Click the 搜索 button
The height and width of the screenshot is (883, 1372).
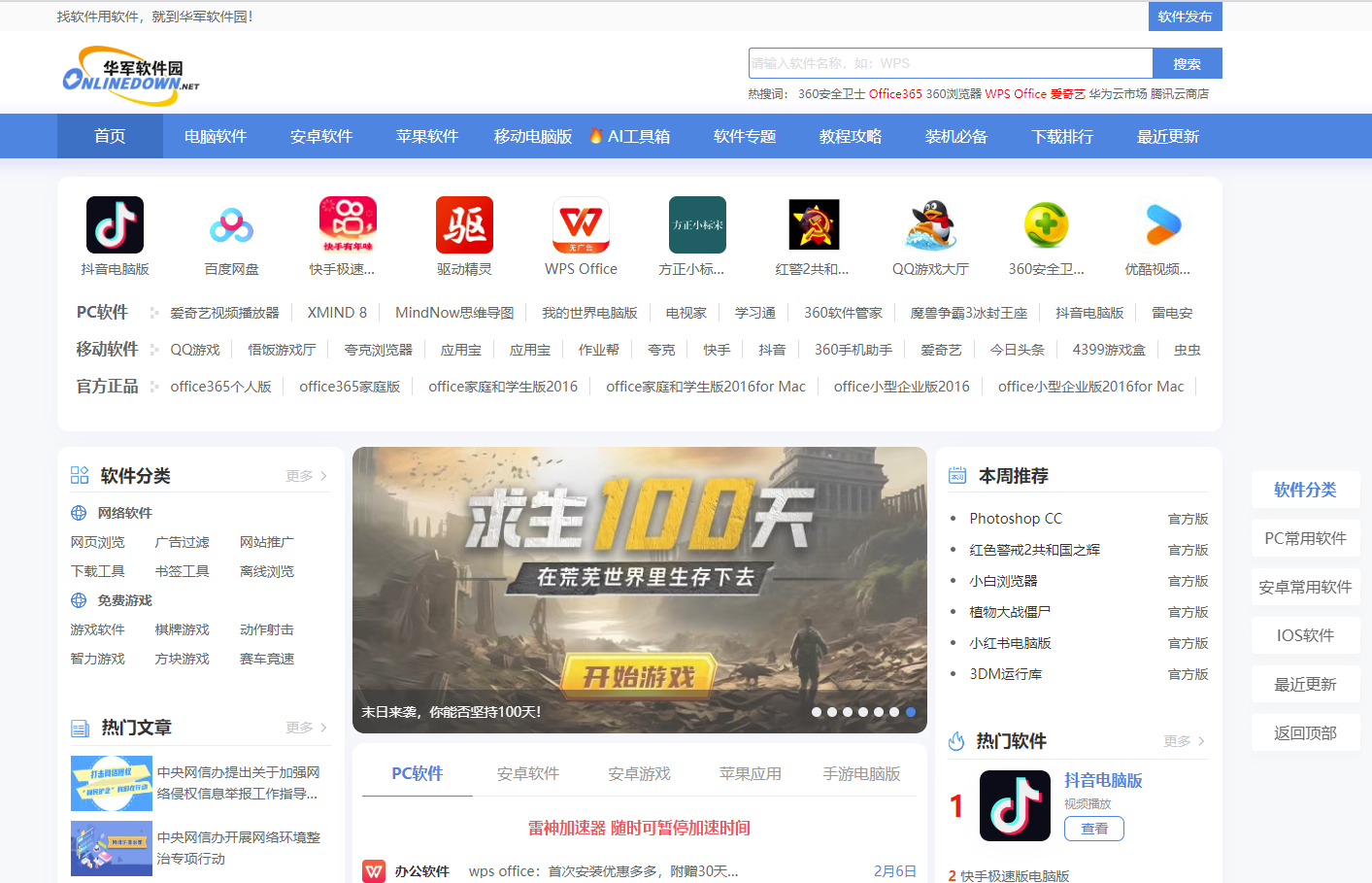pyautogui.click(x=1187, y=63)
